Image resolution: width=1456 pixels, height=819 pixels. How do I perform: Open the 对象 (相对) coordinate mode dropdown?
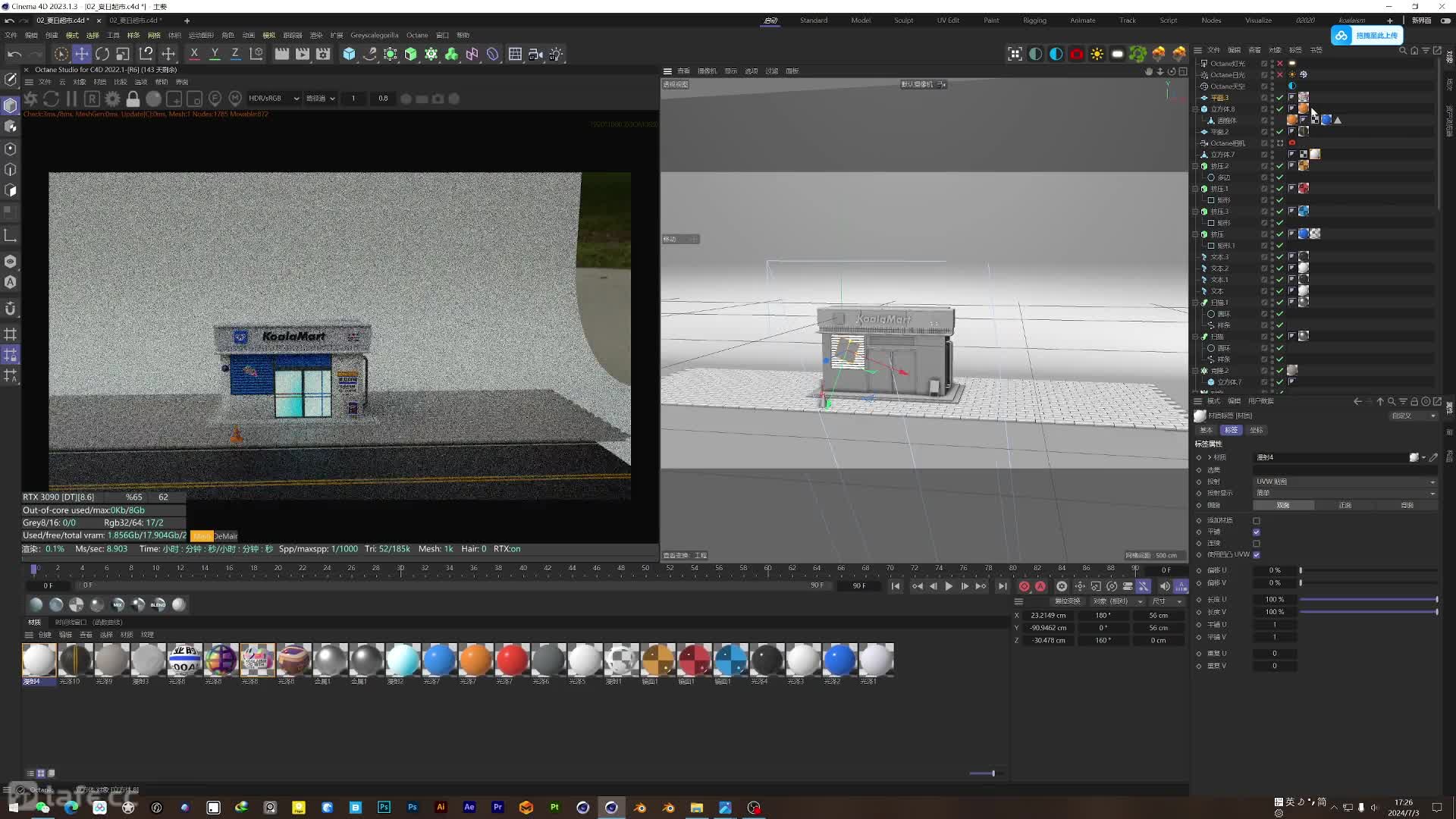pos(1117,601)
